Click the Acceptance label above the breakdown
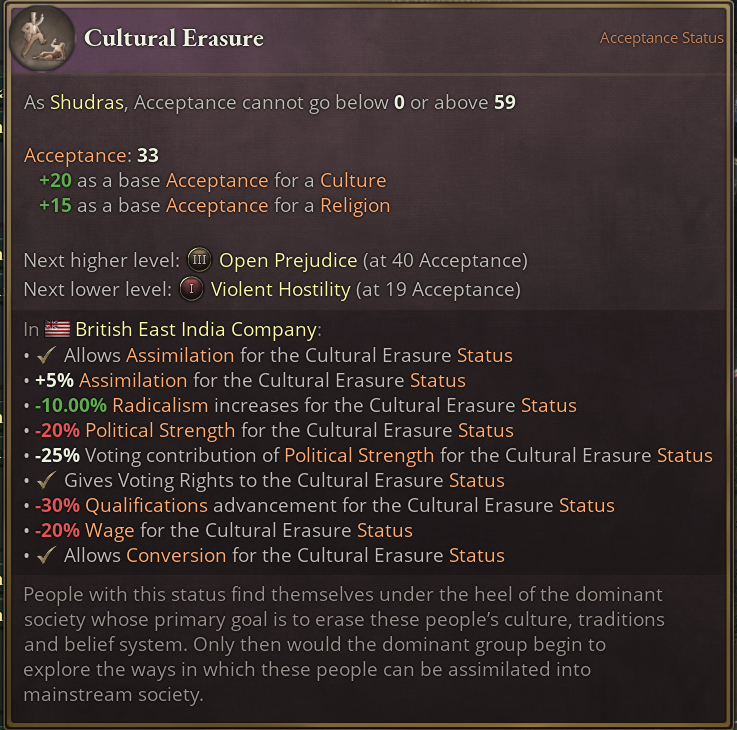 (76, 156)
